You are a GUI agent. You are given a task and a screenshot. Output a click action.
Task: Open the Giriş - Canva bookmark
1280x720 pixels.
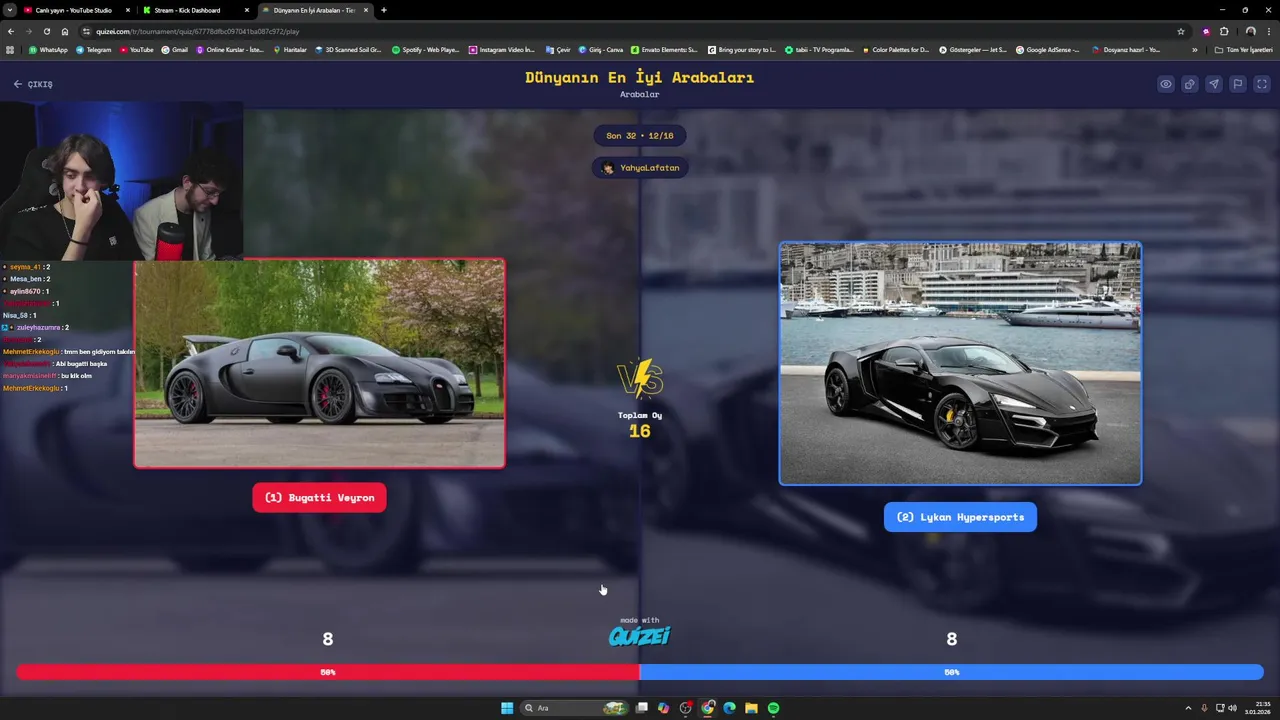tap(601, 50)
